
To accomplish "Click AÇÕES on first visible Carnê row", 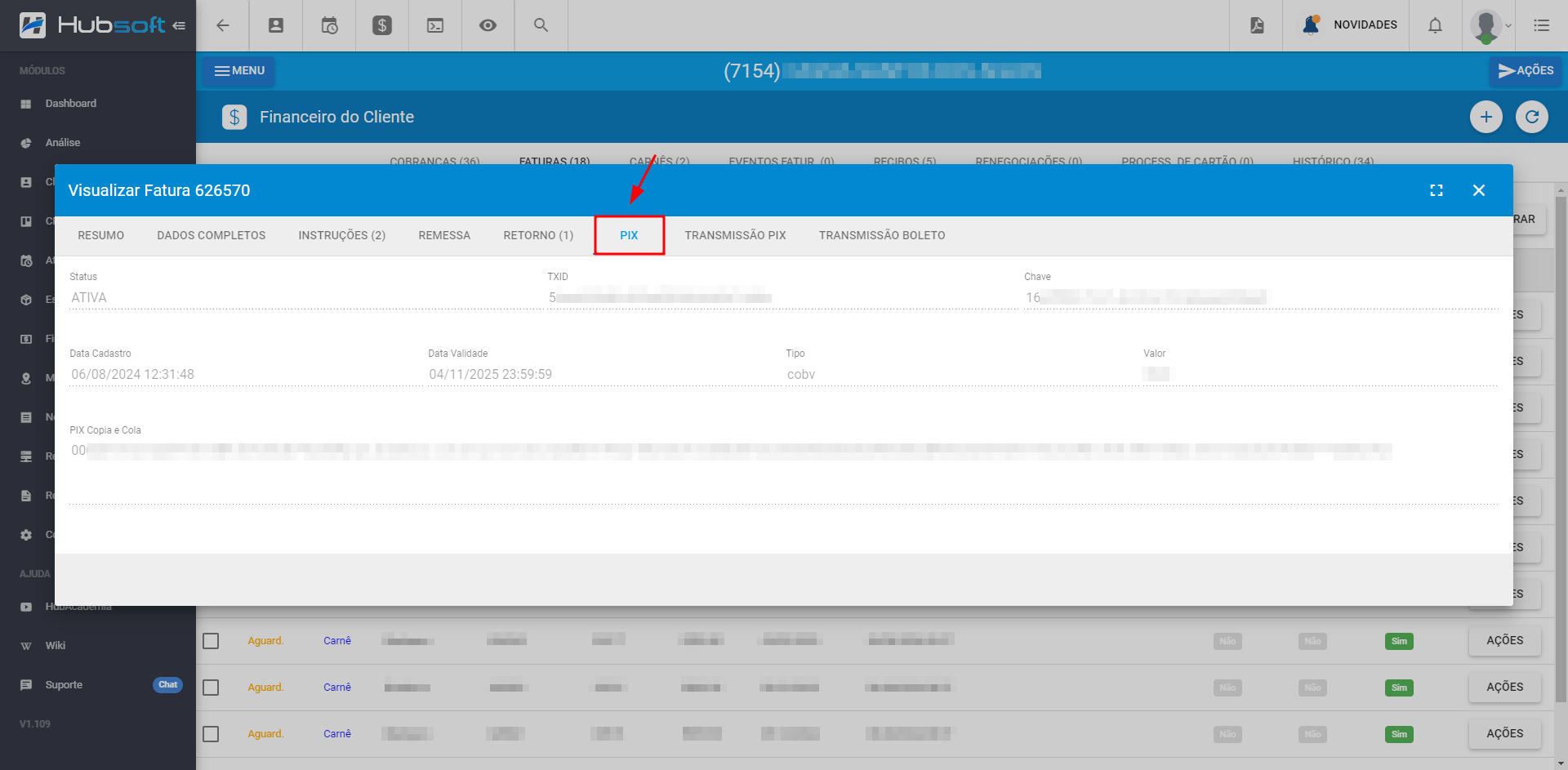I will pyautogui.click(x=1504, y=641).
